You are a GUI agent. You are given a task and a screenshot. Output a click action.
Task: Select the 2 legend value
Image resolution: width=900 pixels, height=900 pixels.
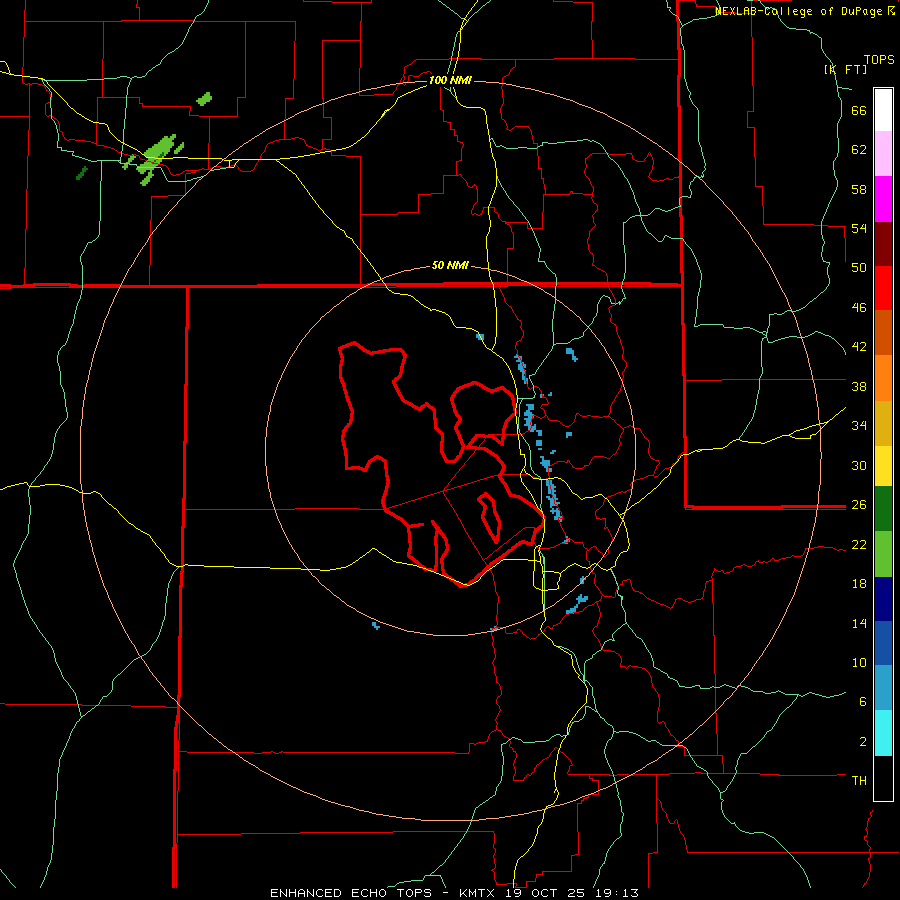[x=862, y=742]
